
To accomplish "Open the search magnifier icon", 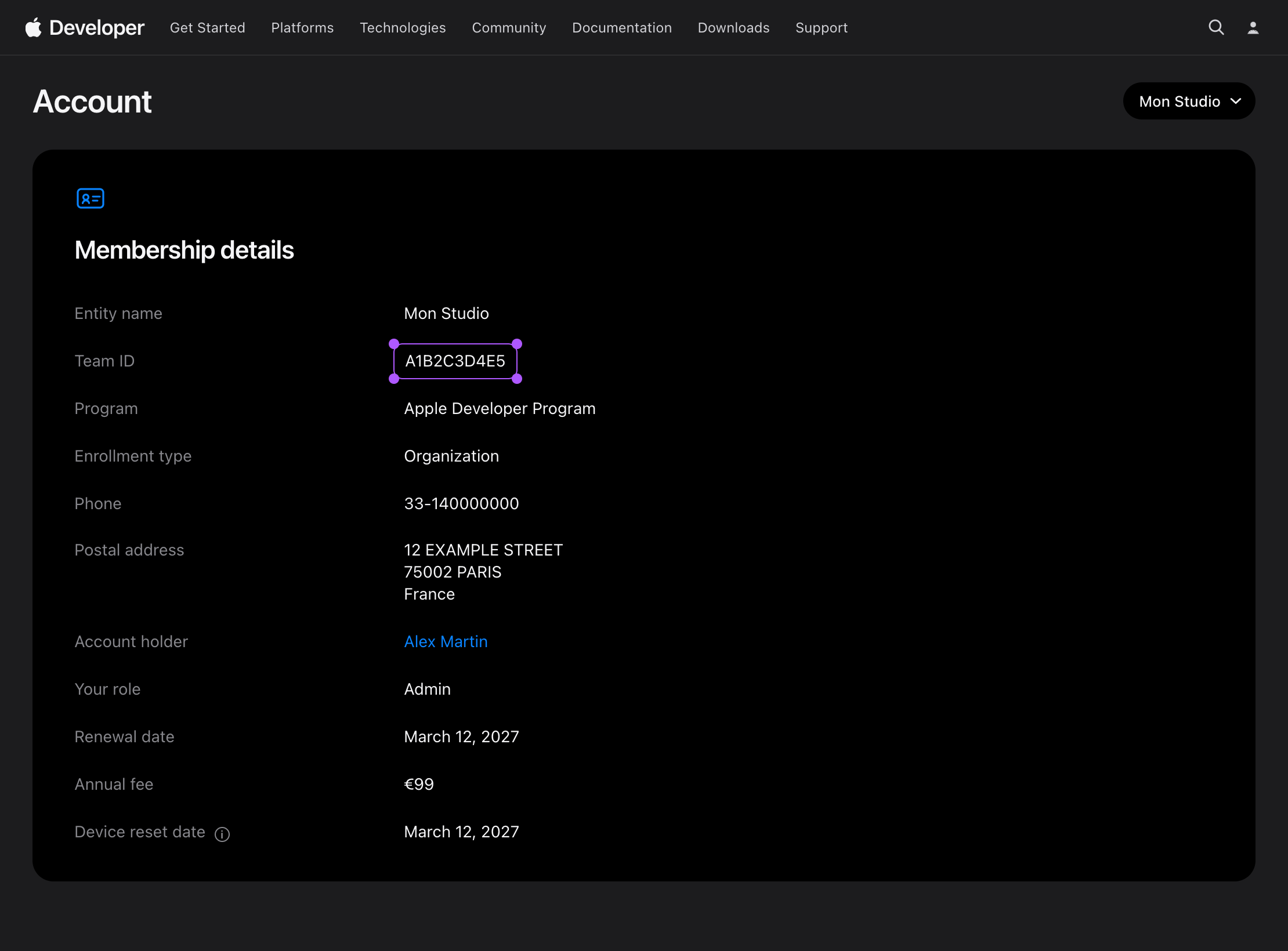I will pos(1216,27).
